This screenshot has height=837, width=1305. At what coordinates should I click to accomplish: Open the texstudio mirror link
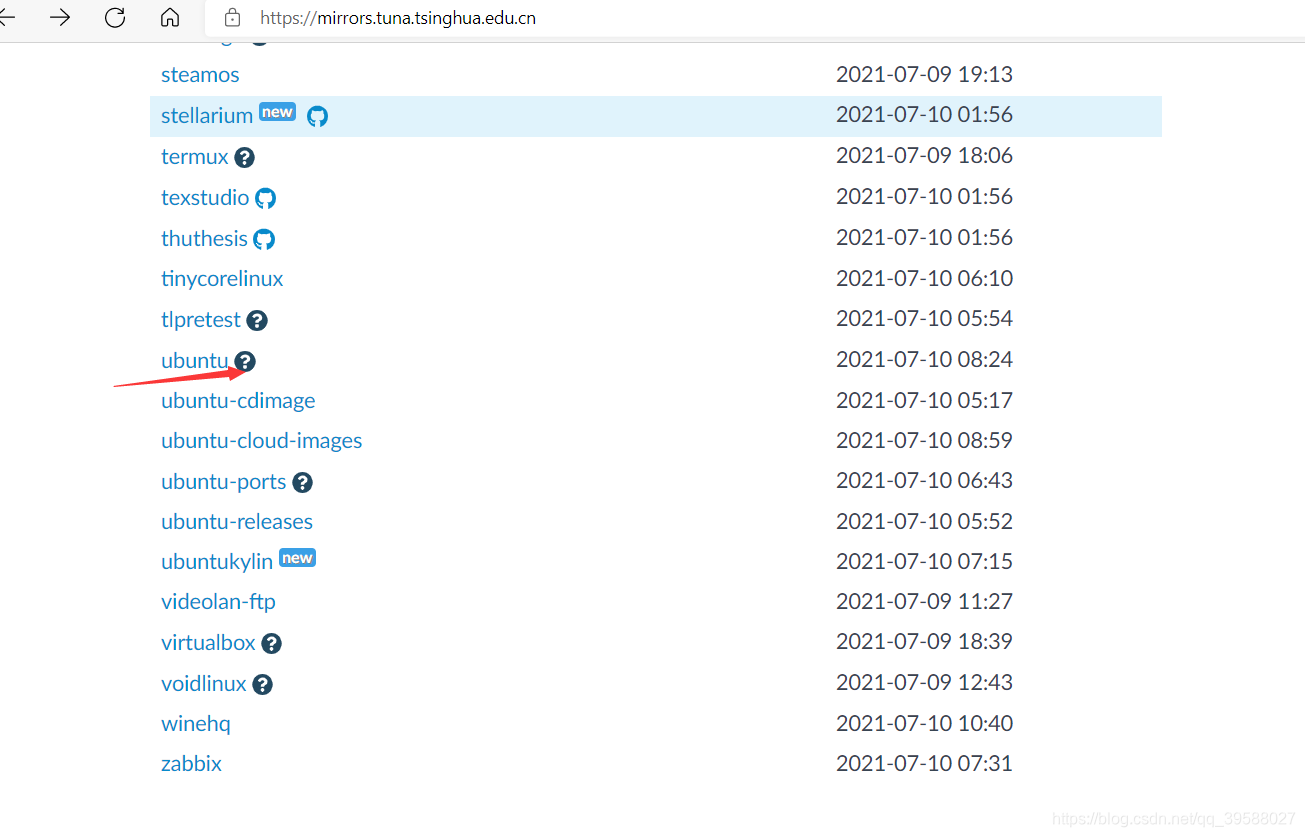205,197
